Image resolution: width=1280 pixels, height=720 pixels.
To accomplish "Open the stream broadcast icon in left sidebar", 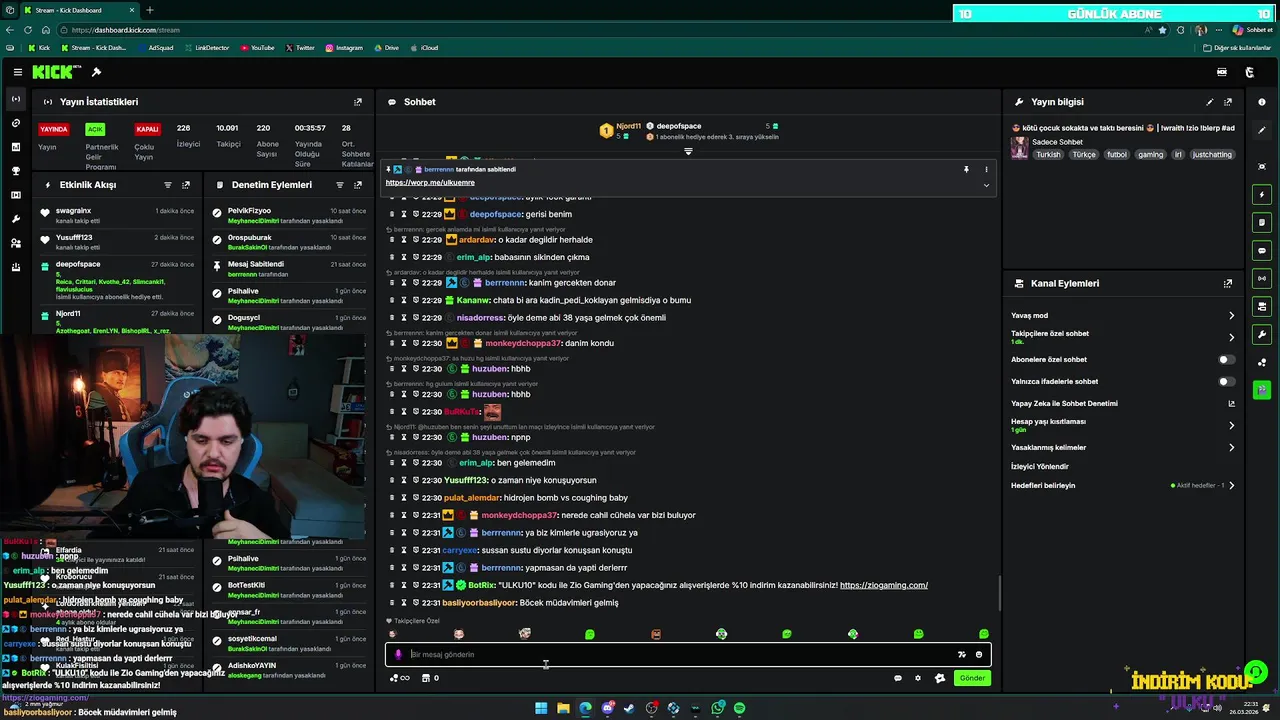I will 16,99.
